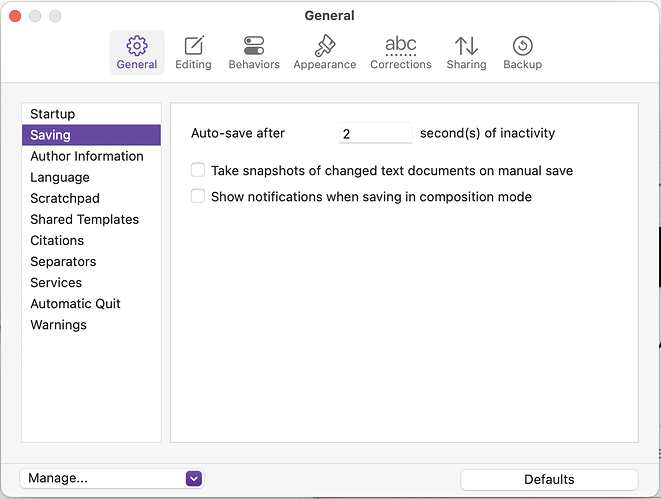The image size is (661, 499).
Task: Select the Saving sidebar item
Action: 91,135
